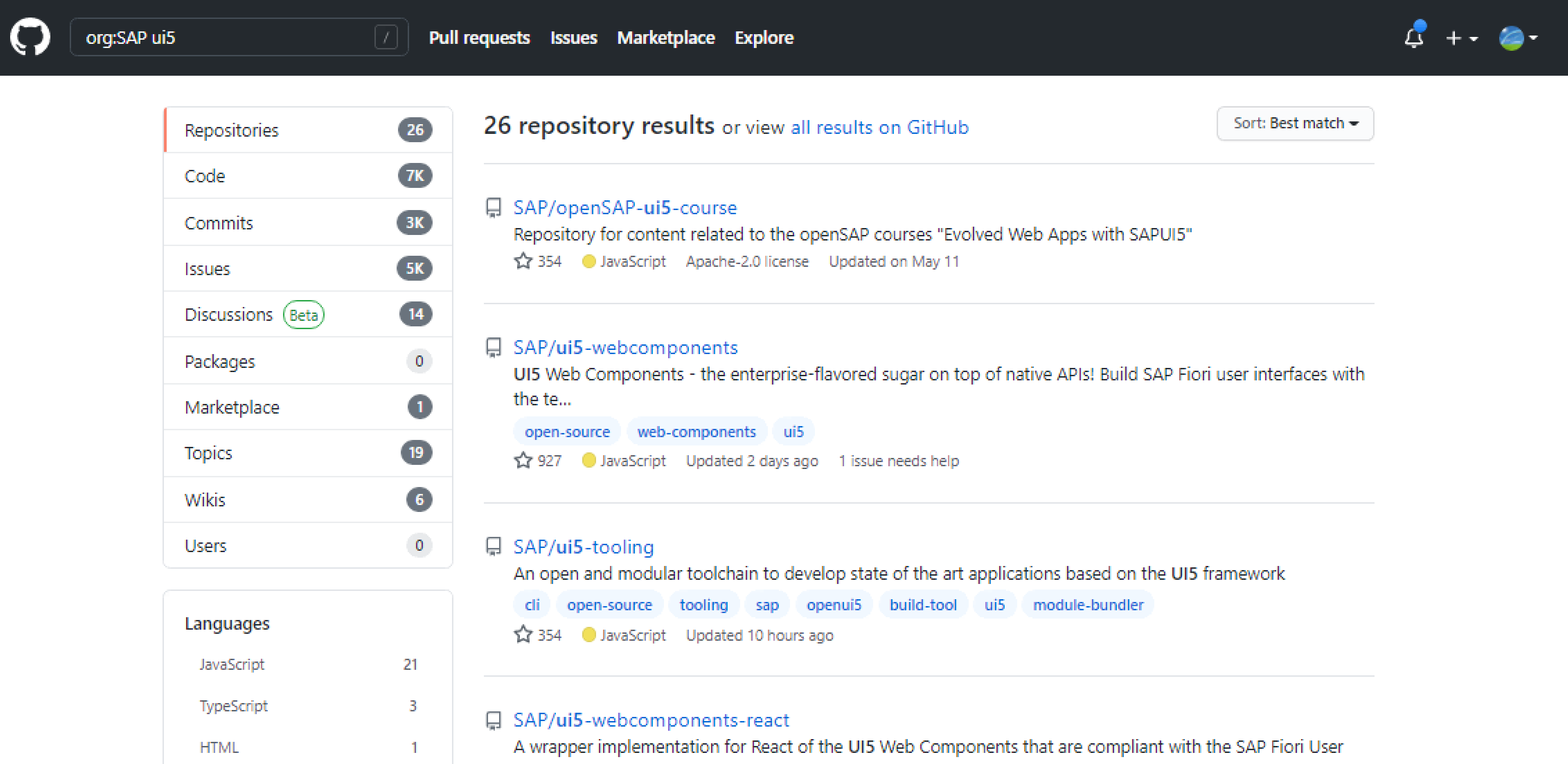This screenshot has width=1568, height=764.
Task: Click the open-source tag under ui5-tooling
Action: pyautogui.click(x=609, y=604)
